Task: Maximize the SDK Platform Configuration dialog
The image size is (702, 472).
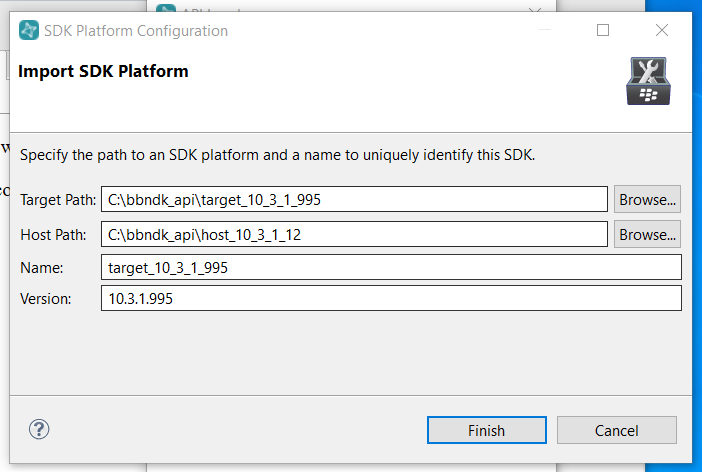Action: click(603, 30)
